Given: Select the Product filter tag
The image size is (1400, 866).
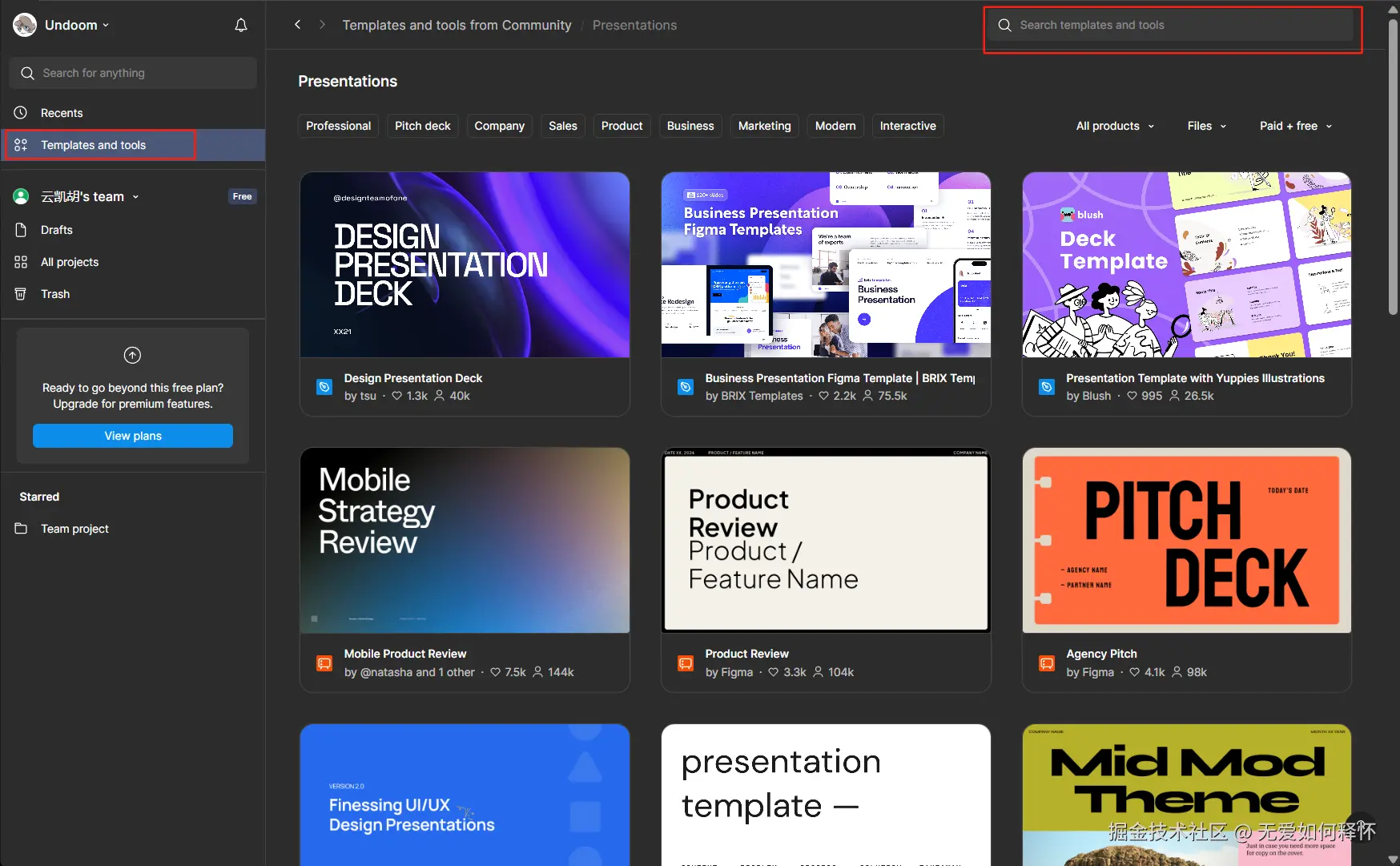Looking at the screenshot, I should point(622,126).
